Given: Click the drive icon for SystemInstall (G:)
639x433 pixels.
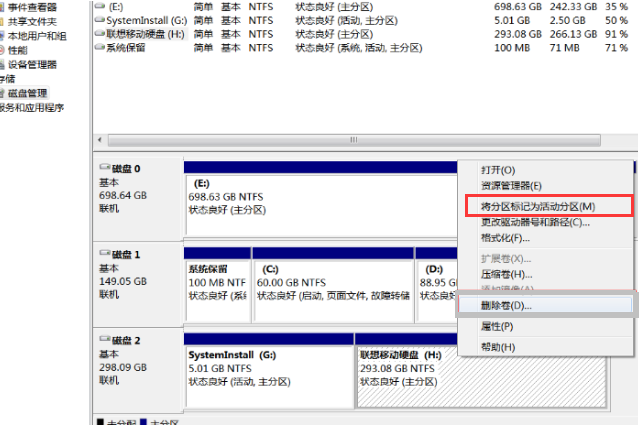Looking at the screenshot, I should click(99, 20).
